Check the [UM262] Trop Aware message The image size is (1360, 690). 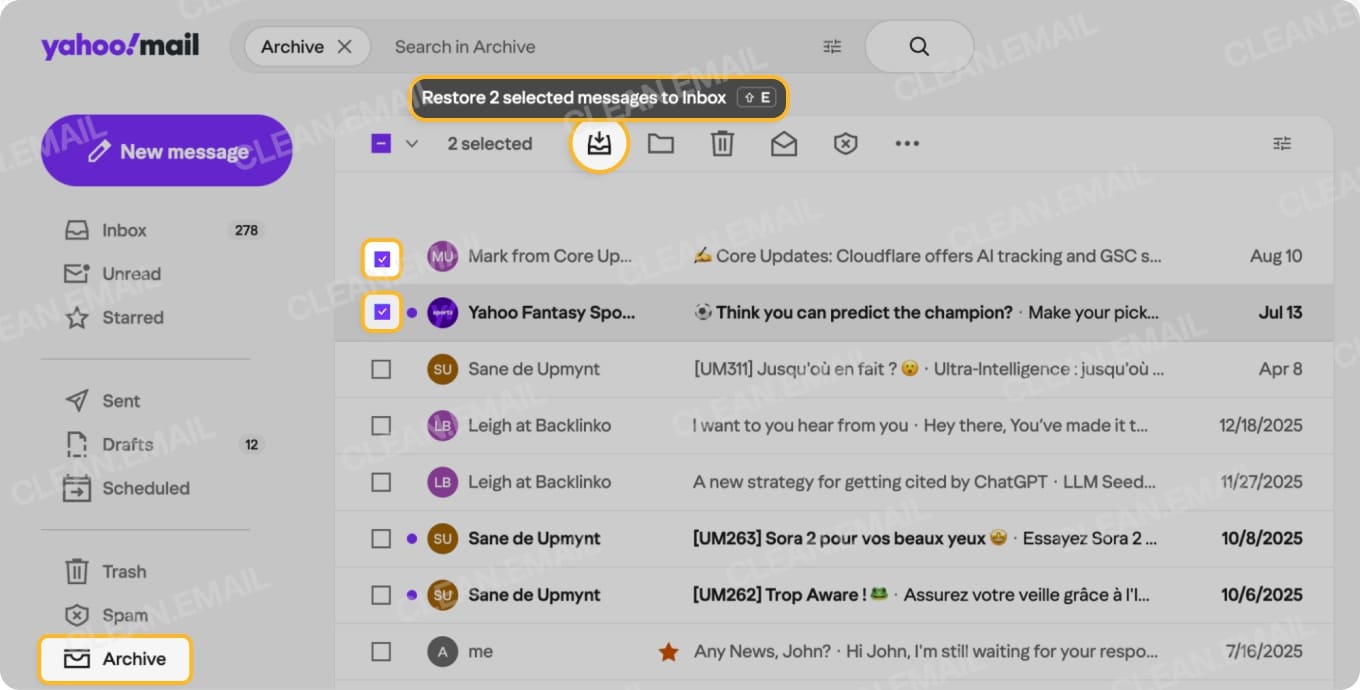click(381, 595)
